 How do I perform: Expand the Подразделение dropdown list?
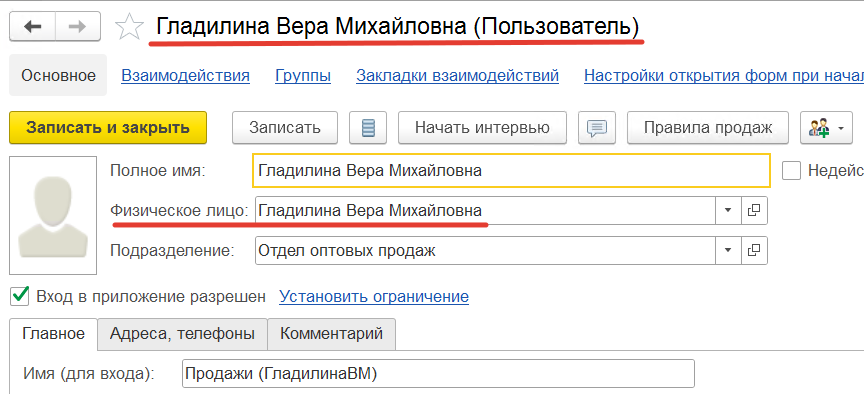coord(728,251)
